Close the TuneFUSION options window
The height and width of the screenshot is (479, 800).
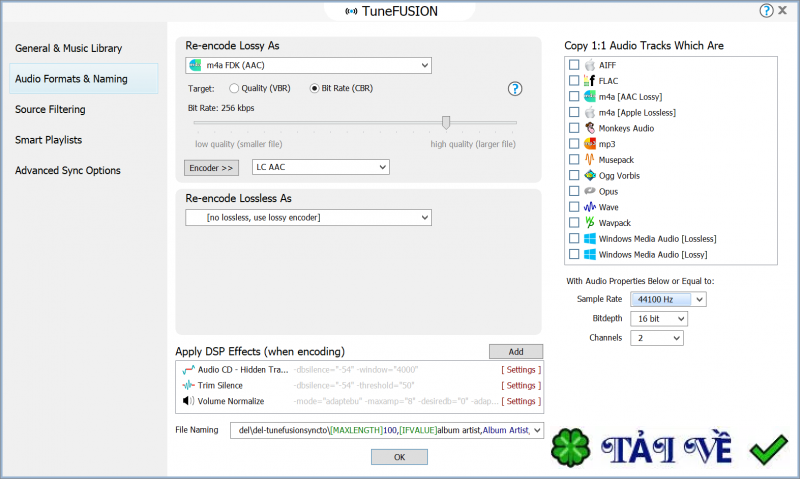783,11
